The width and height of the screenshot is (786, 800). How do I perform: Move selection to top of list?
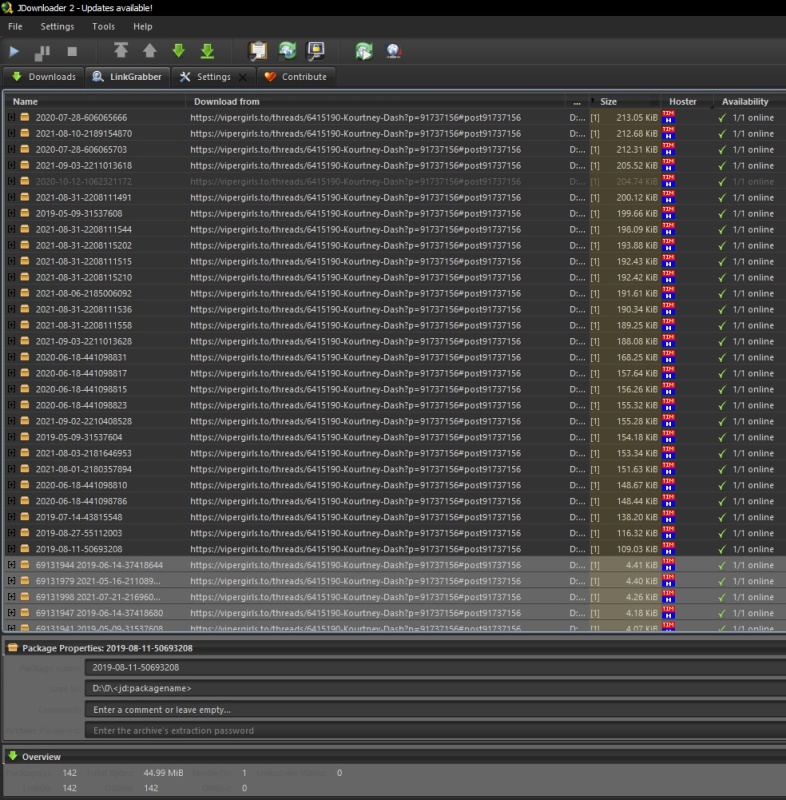pos(121,50)
